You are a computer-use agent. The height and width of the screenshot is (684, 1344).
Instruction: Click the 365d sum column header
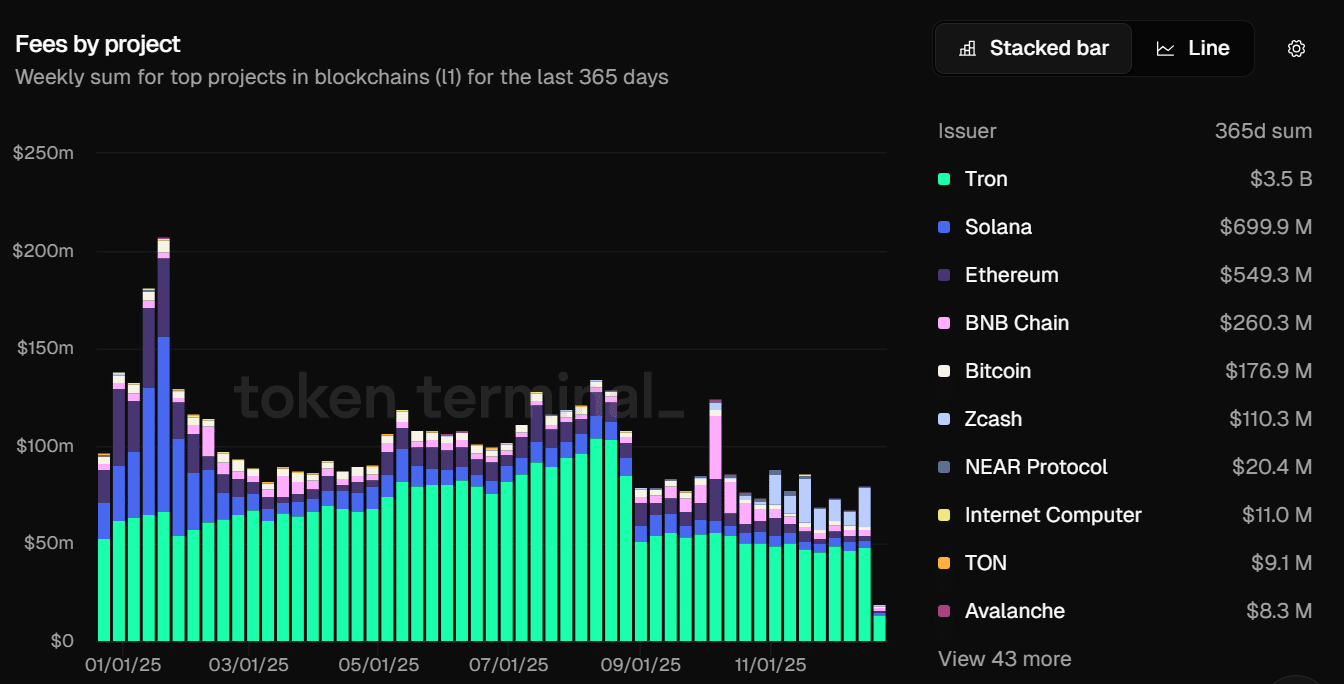click(x=1262, y=131)
